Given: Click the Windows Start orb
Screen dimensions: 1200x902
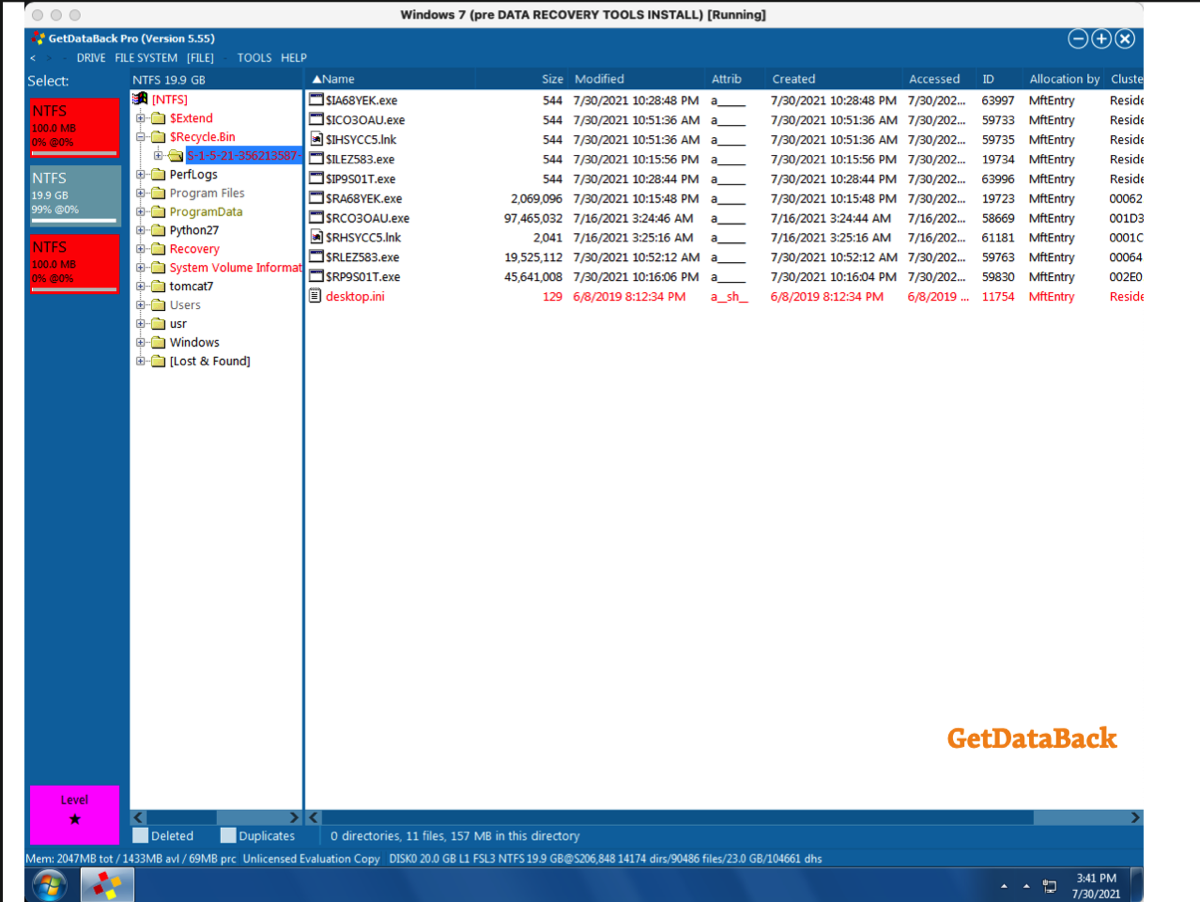Looking at the screenshot, I should (49, 884).
